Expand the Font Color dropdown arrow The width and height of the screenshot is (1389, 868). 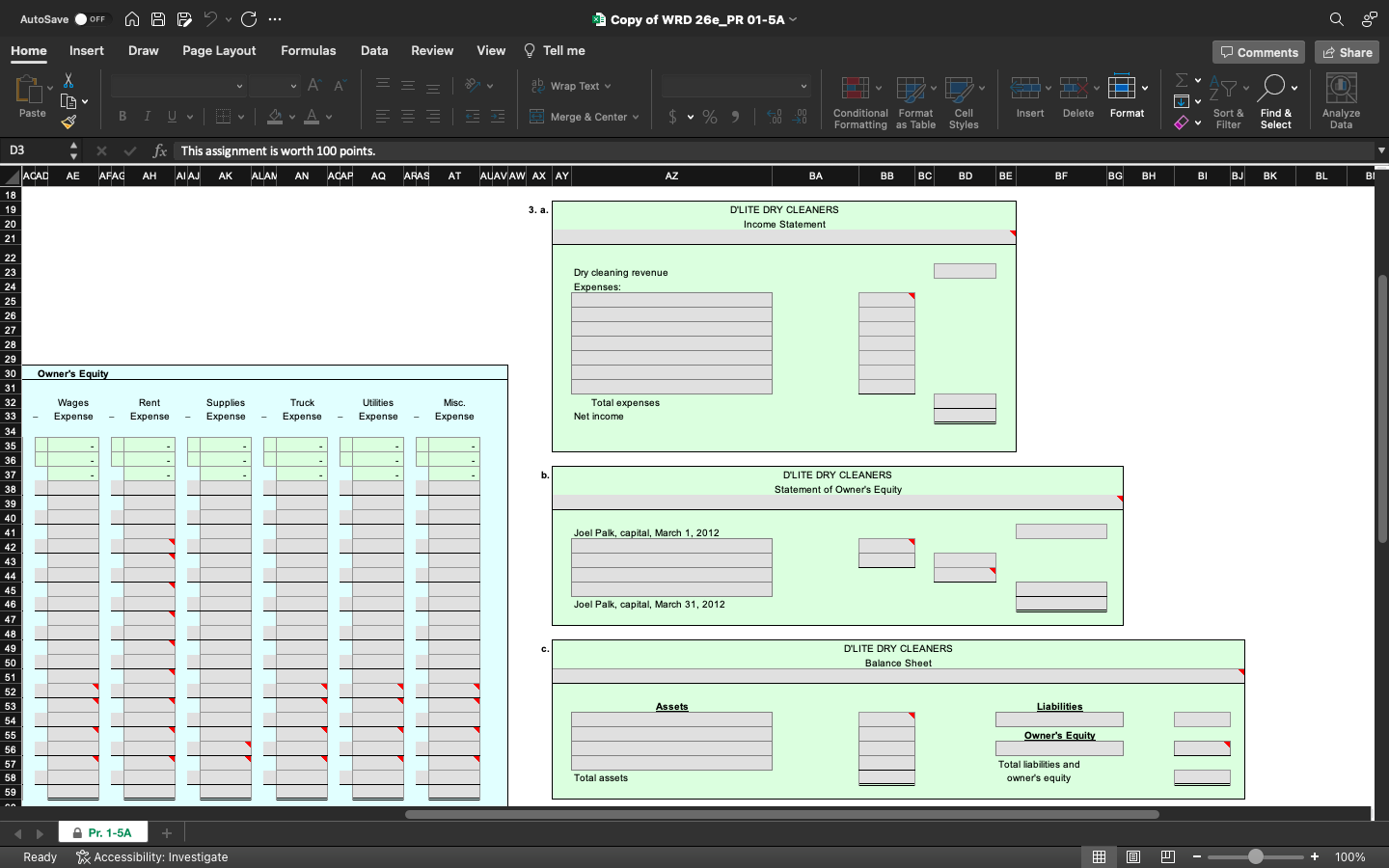329,117
